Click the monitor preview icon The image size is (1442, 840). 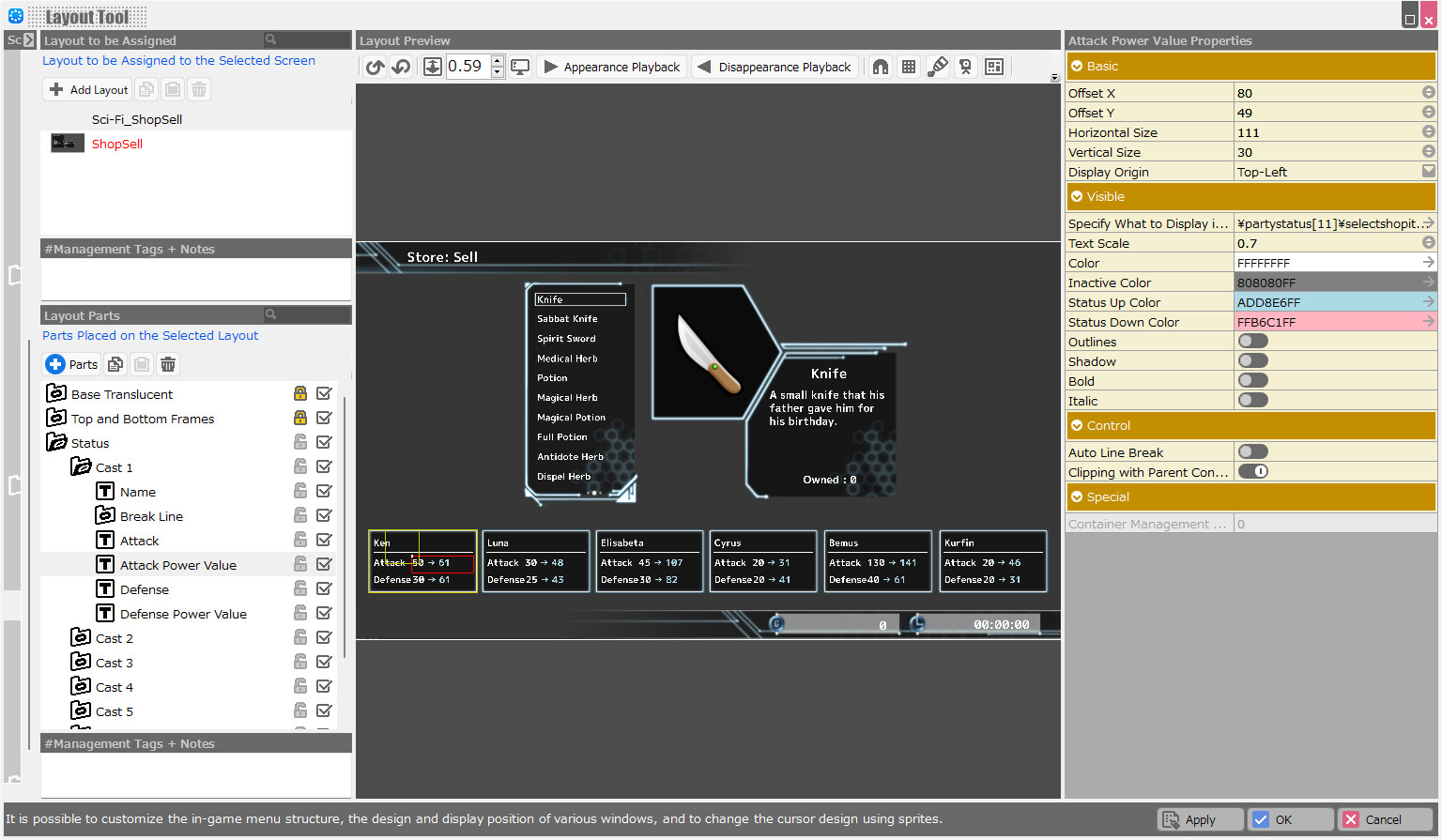[x=520, y=66]
